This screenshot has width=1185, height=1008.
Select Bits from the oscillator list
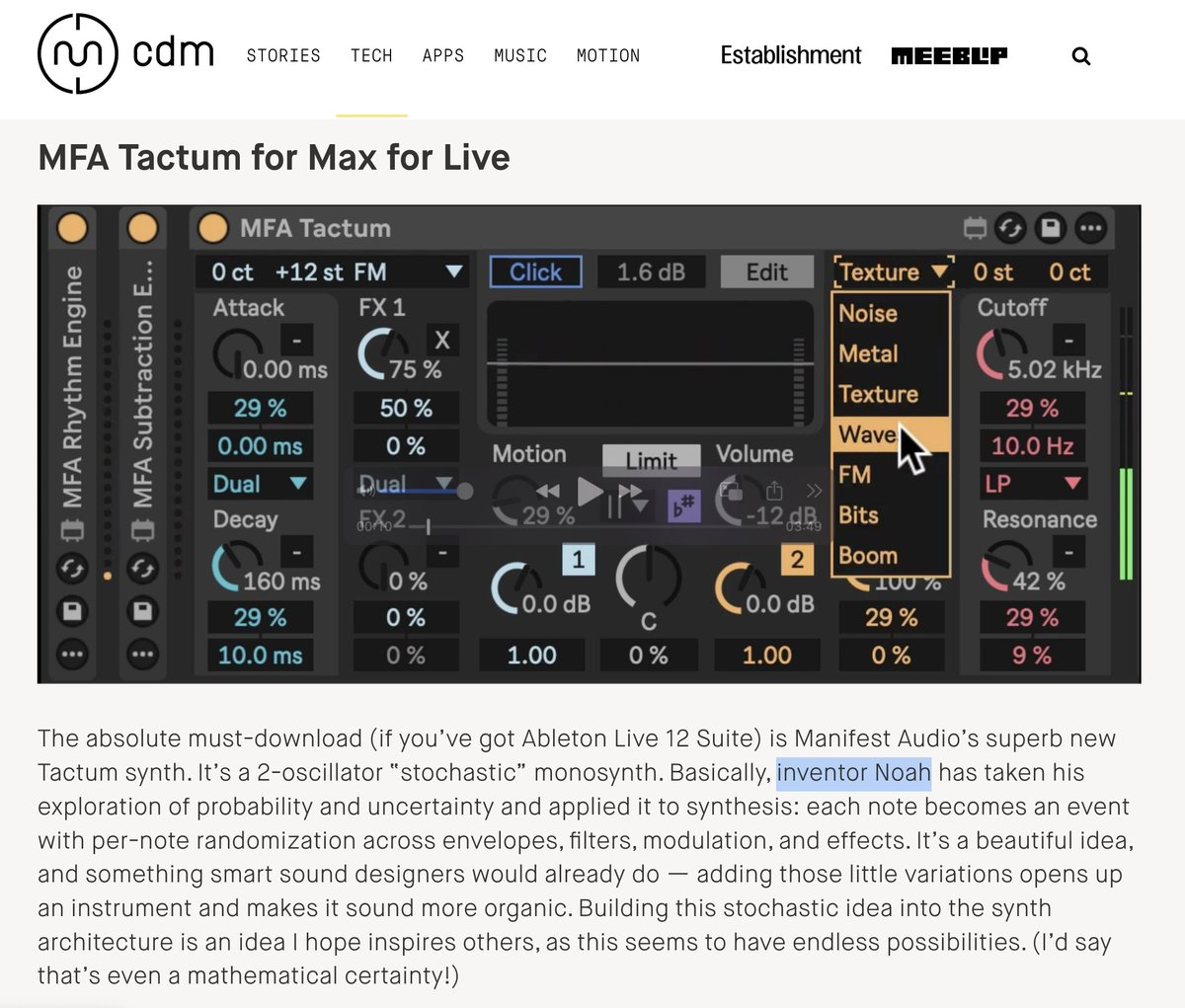pyautogui.click(x=891, y=515)
